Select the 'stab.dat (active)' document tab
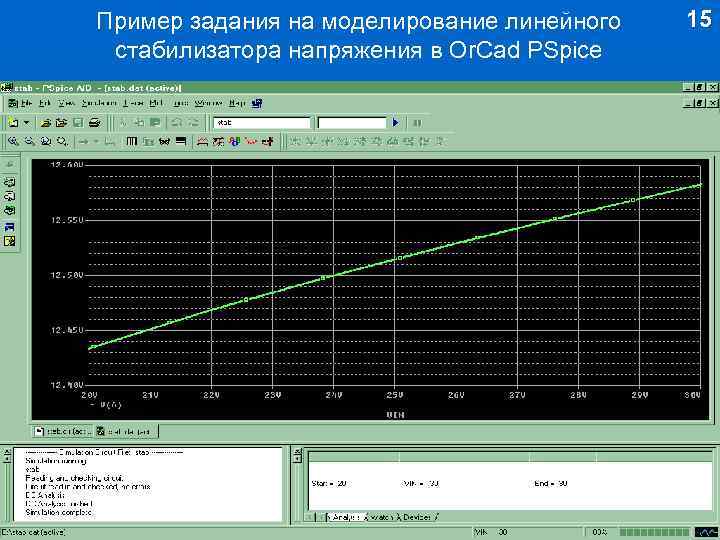This screenshot has height=540, width=720. [62, 431]
